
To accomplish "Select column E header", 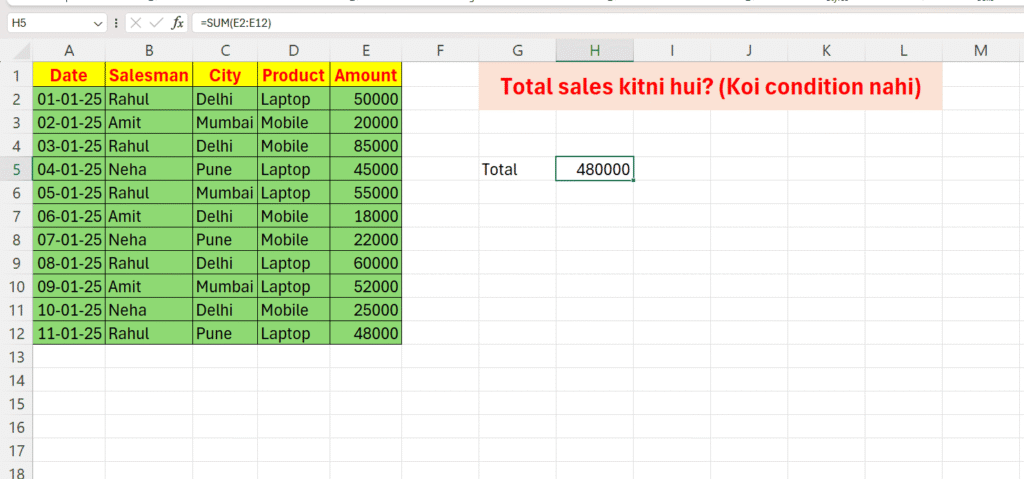I will click(366, 51).
